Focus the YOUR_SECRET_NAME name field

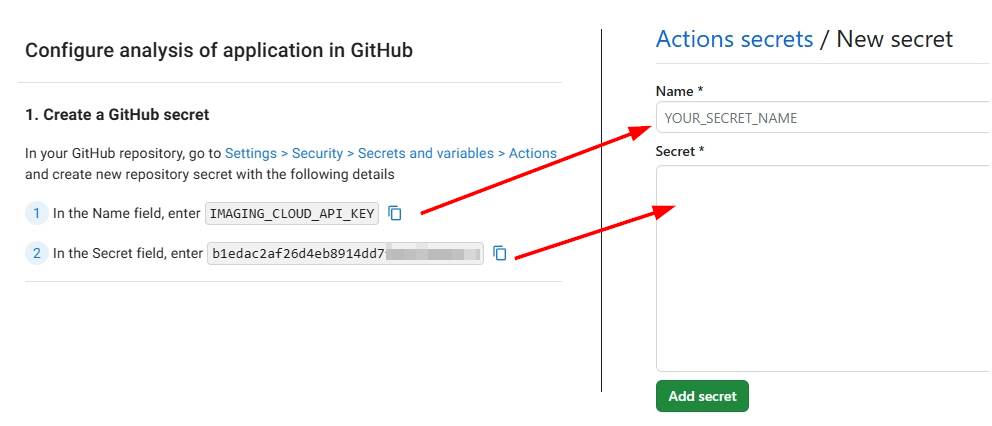(x=822, y=118)
